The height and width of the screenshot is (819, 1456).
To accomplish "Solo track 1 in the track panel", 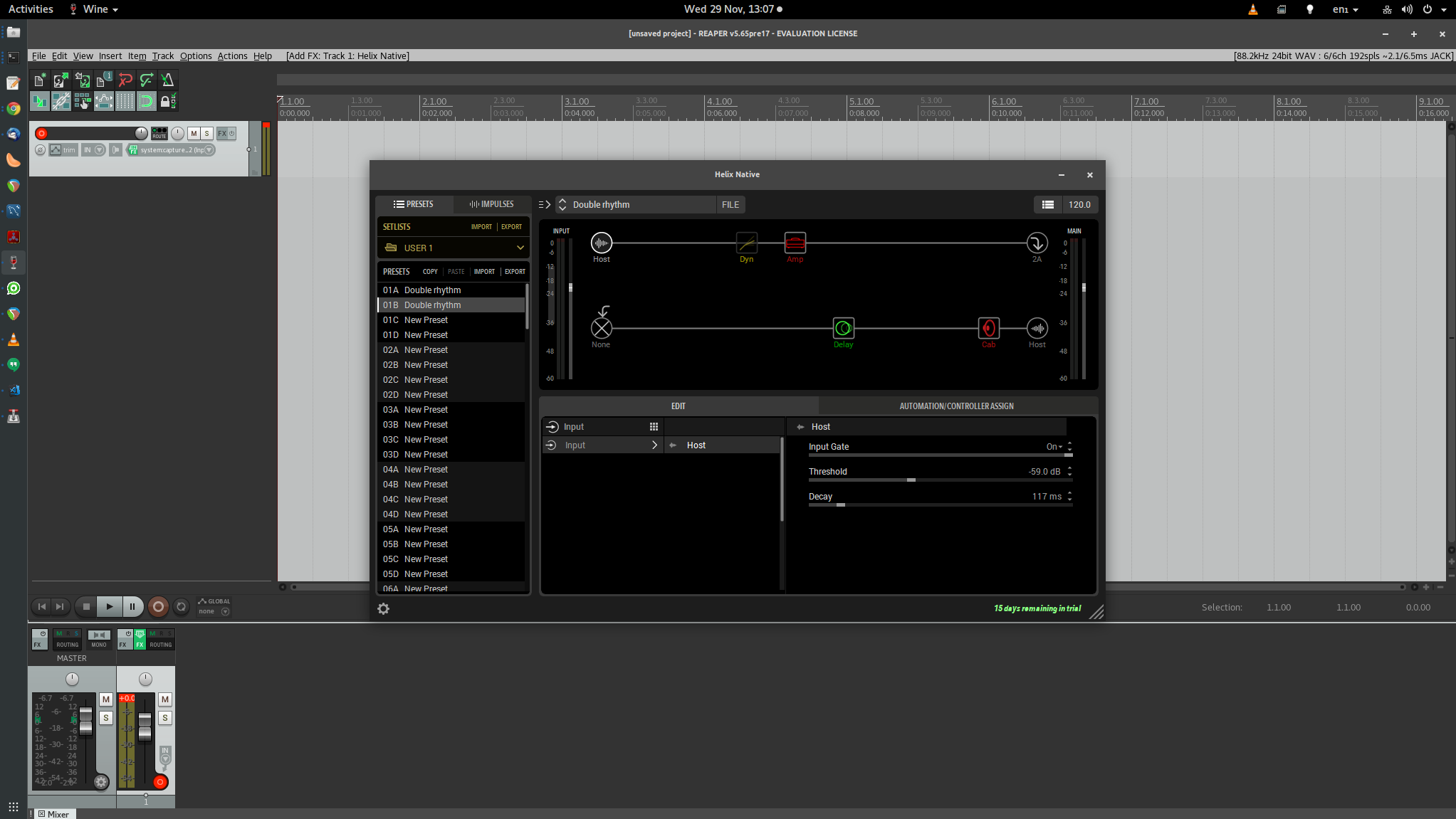I will coord(206,134).
